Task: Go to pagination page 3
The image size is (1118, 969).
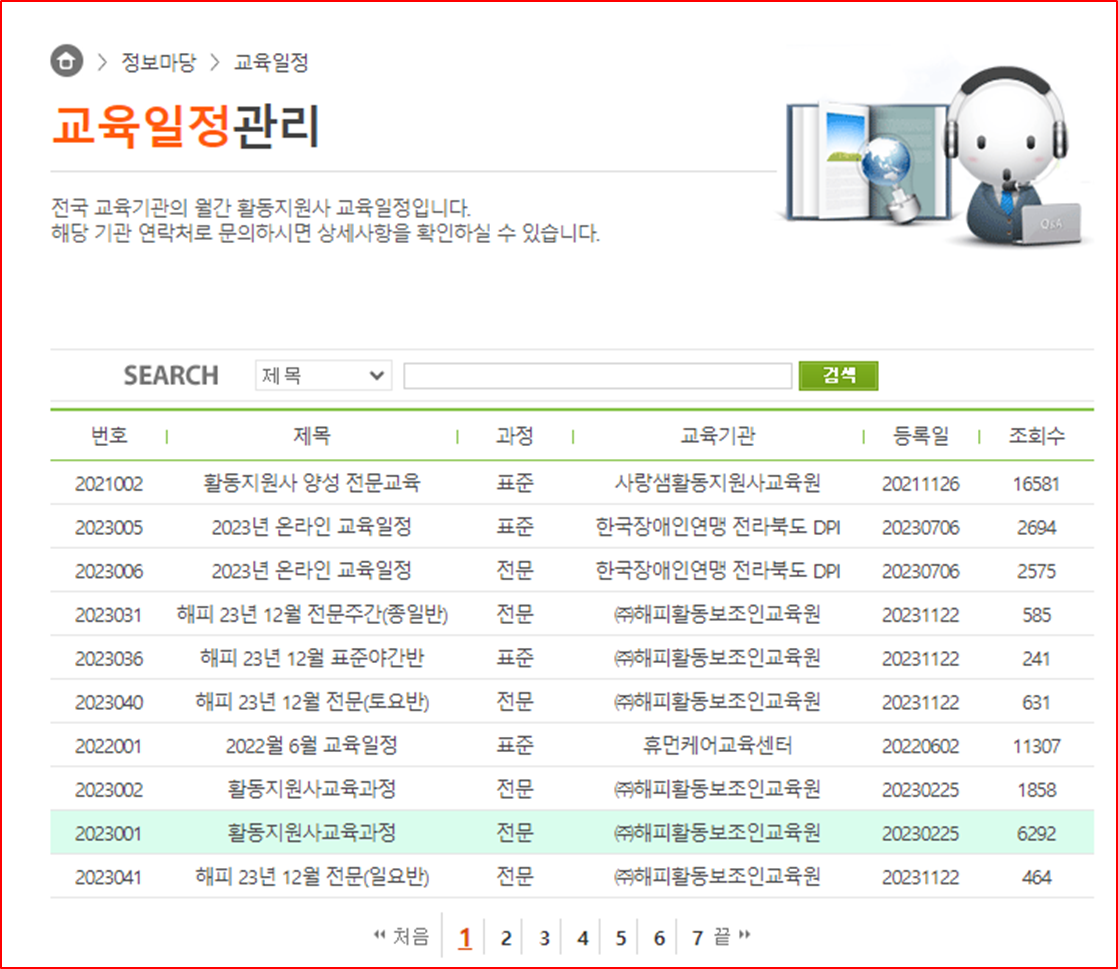Action: (x=544, y=938)
